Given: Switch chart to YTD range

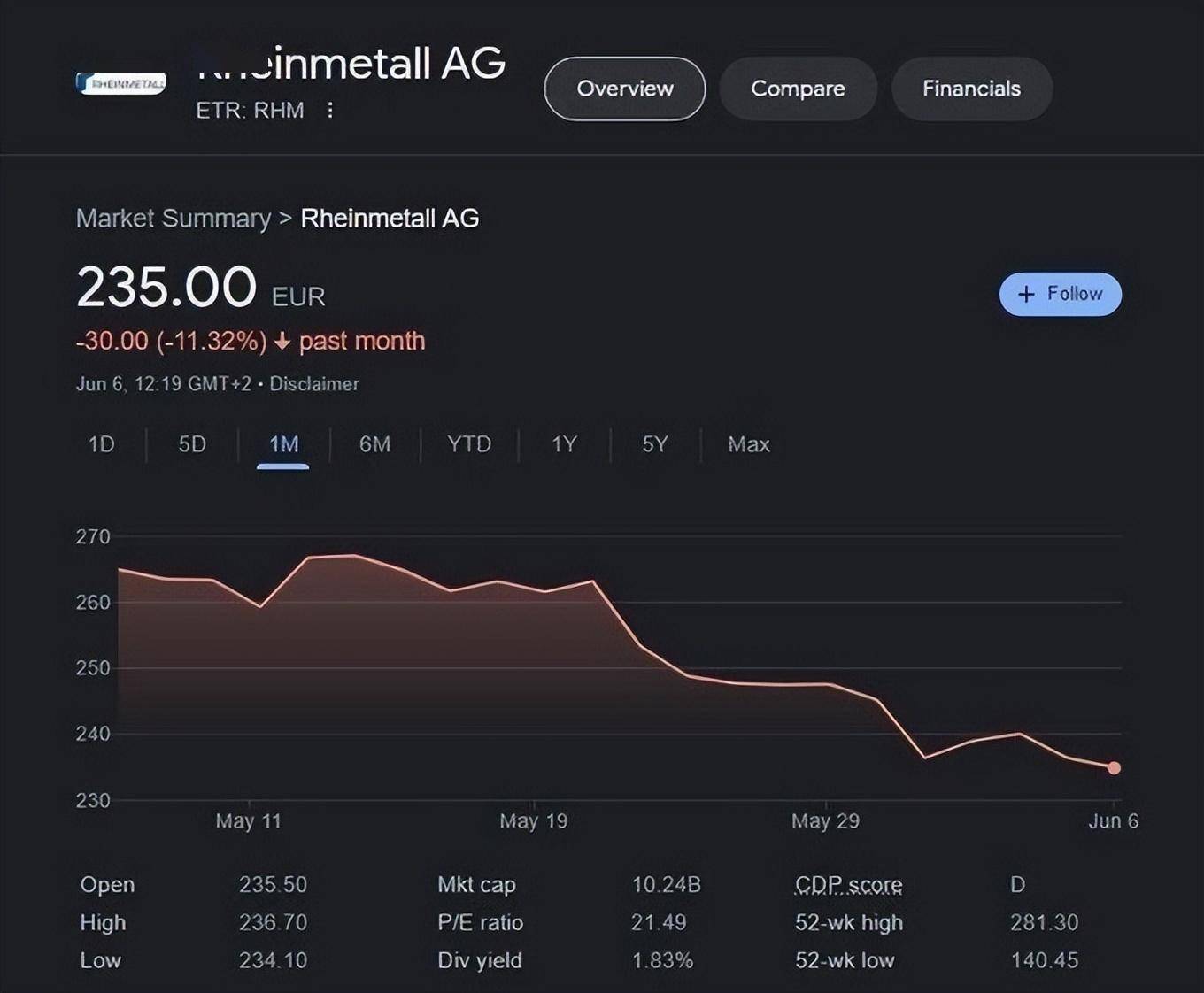Looking at the screenshot, I should 469,444.
